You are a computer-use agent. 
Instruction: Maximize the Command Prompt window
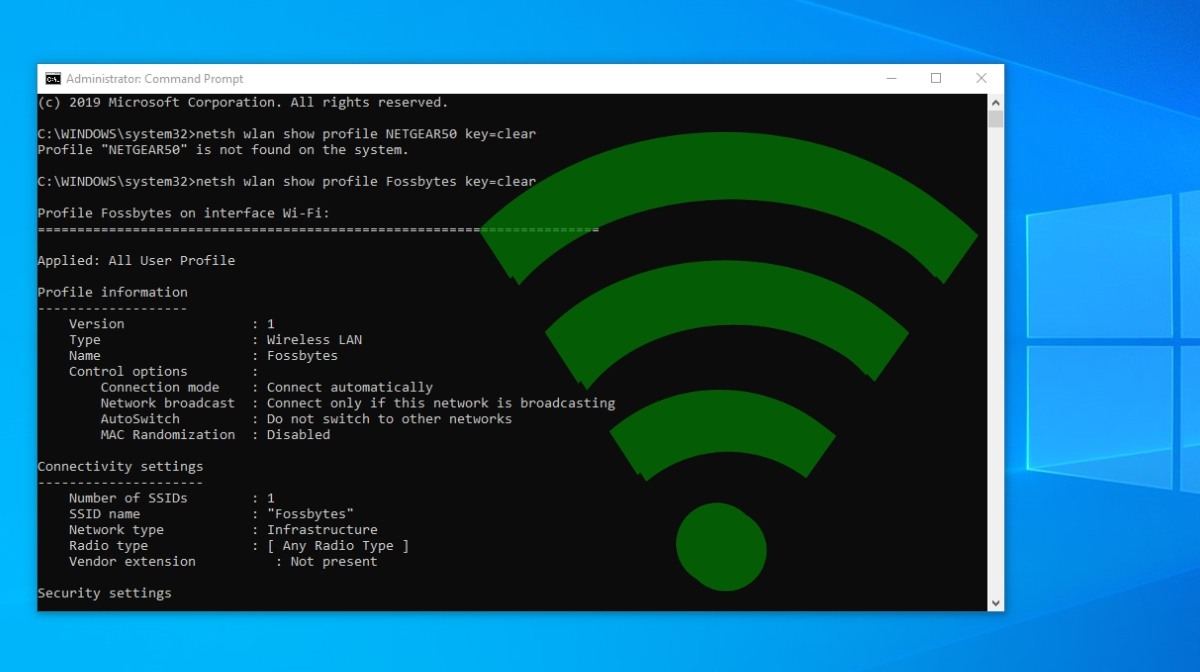tap(937, 78)
